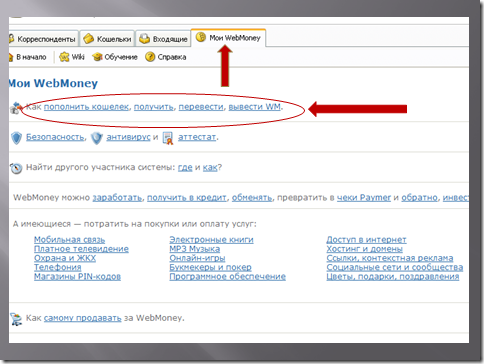Open the вывести WM link
484x364 pixels.
[x=254, y=107]
